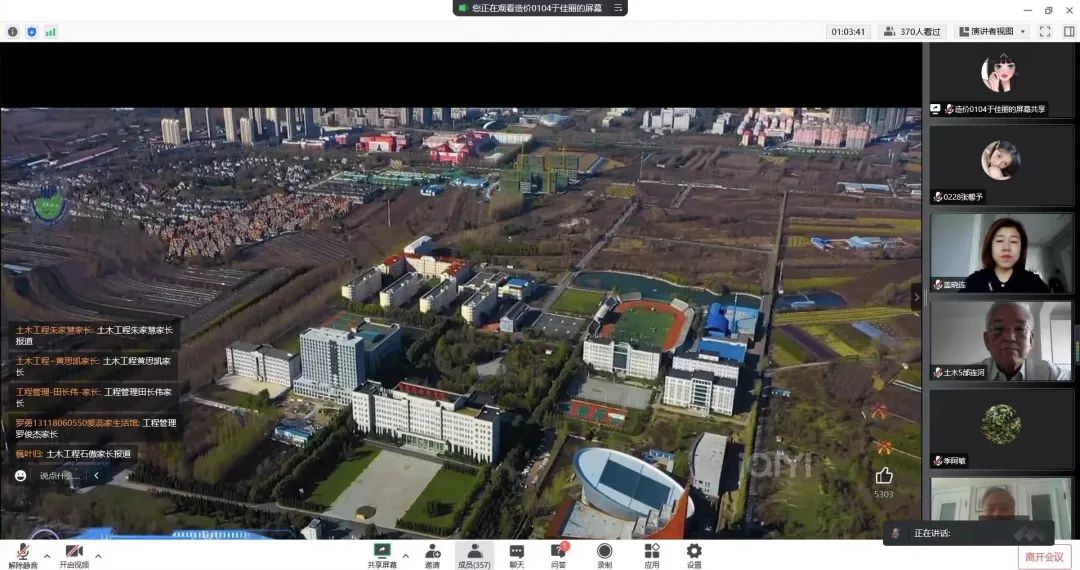The image size is (1080, 570).
Task: Open the screen sharing banner menu
Action: tap(619, 8)
